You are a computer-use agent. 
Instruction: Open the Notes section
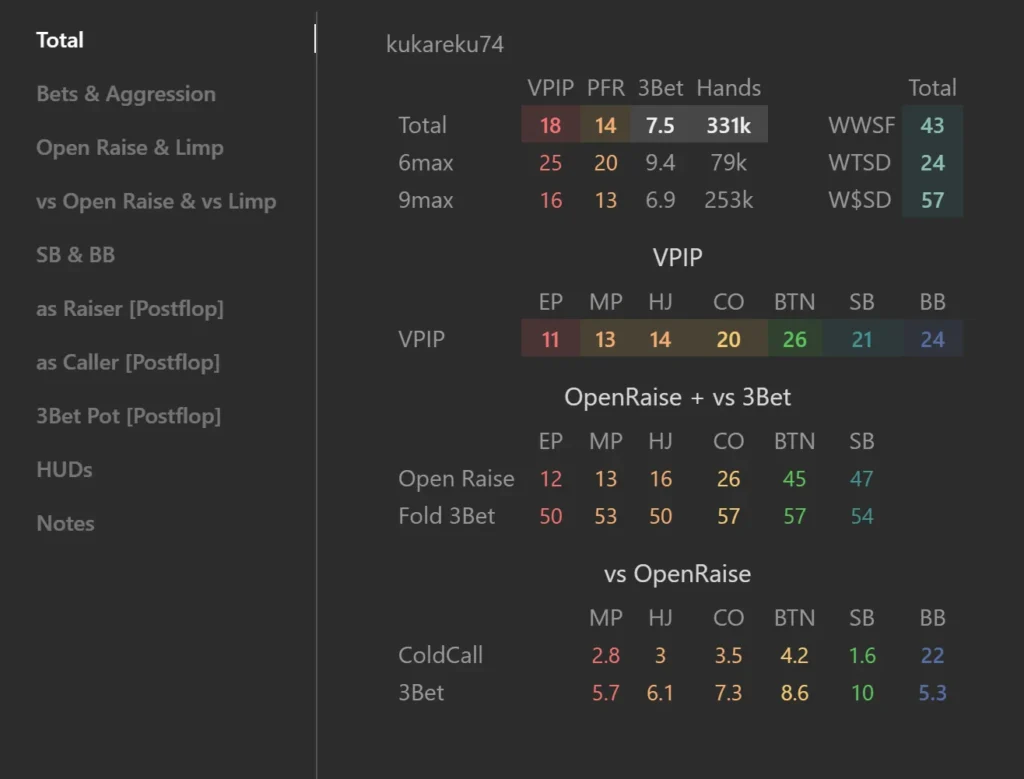coord(65,523)
